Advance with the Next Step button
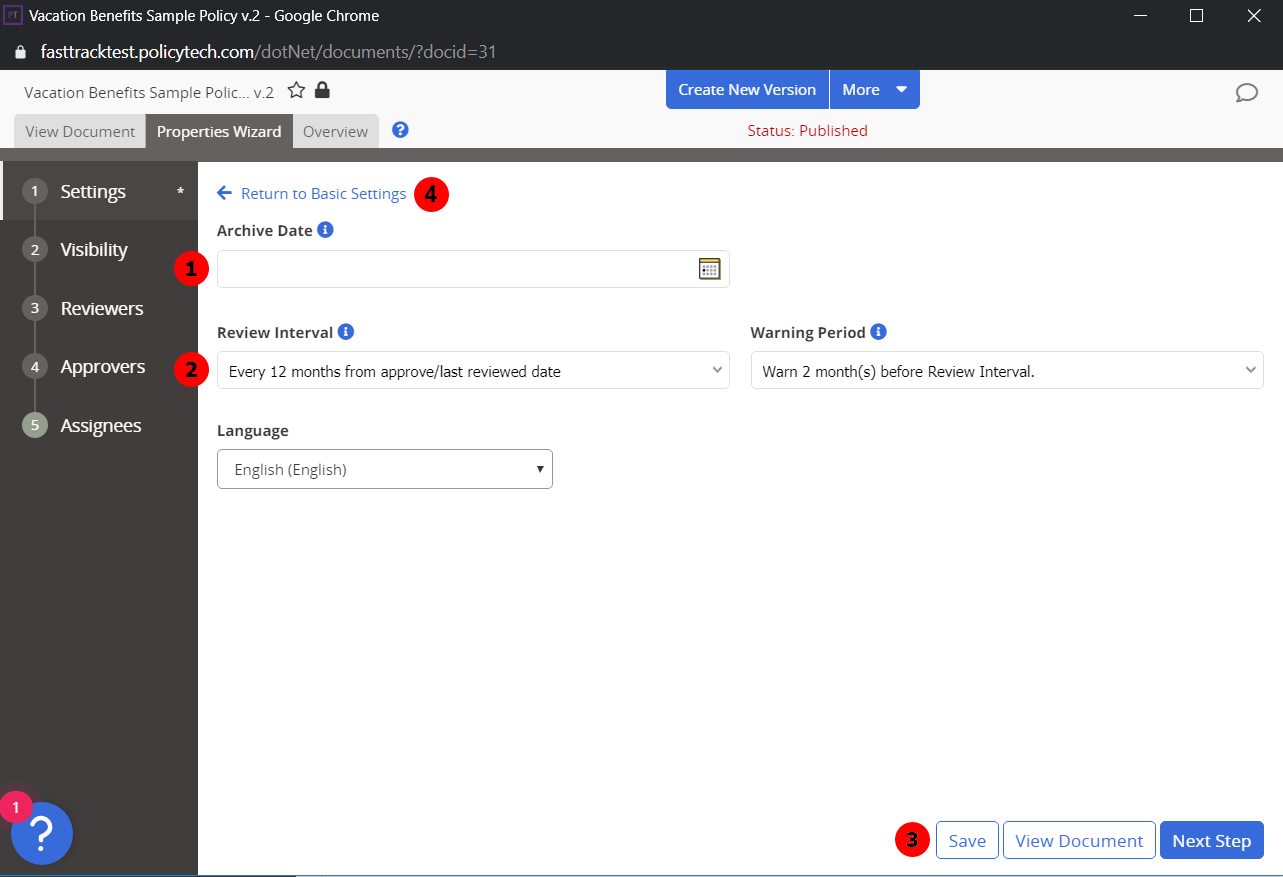 [1211, 840]
